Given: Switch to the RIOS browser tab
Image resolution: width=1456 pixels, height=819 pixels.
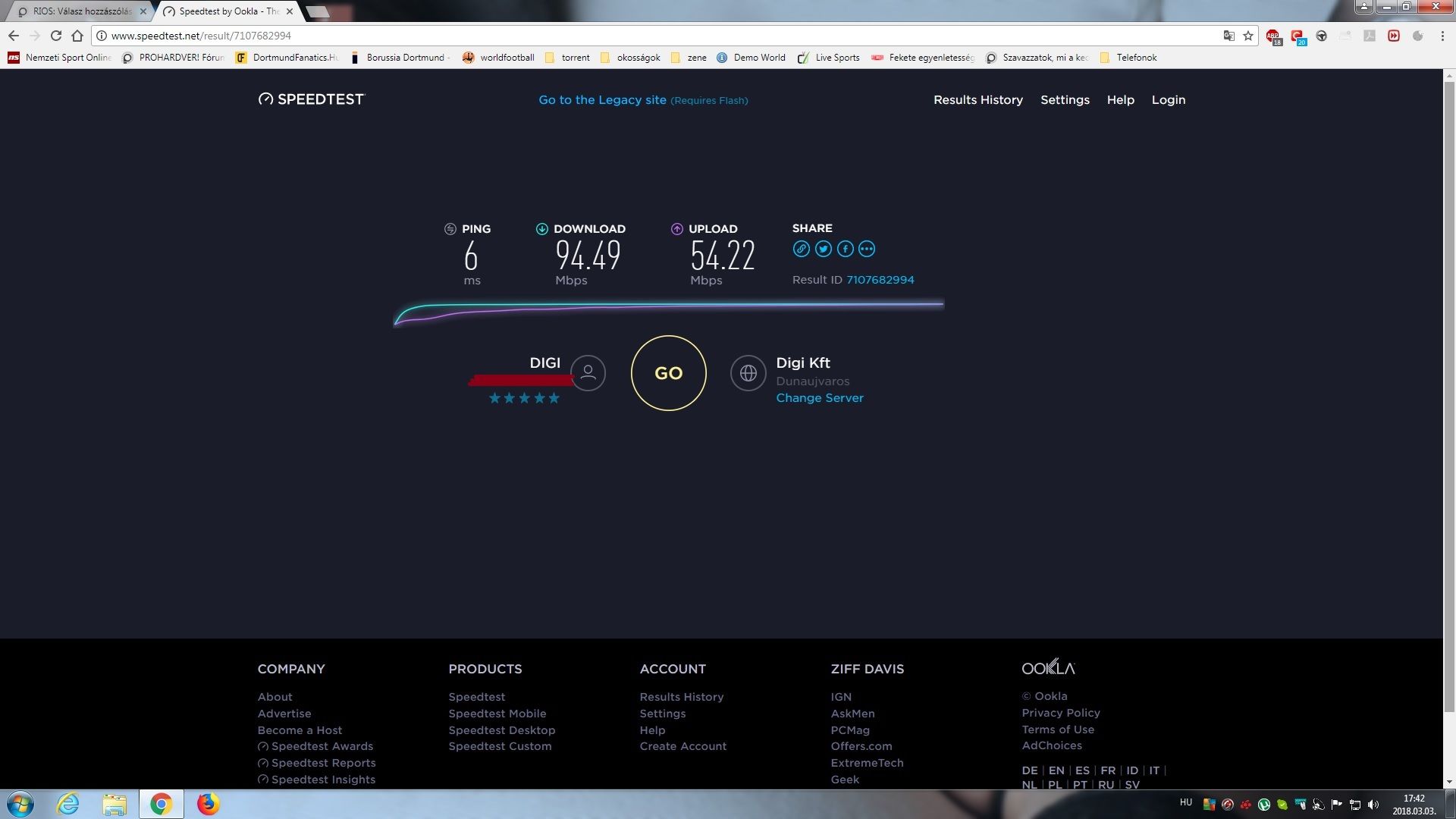Looking at the screenshot, I should [x=82, y=11].
